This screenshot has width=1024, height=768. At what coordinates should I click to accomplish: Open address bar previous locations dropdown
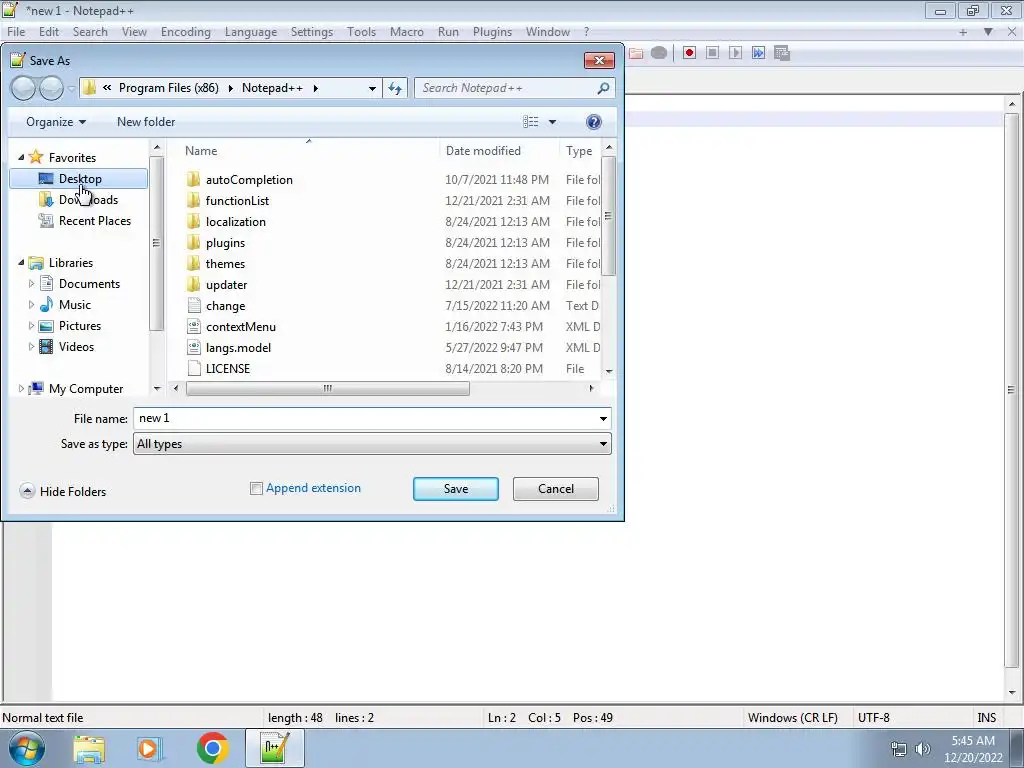coord(372,88)
